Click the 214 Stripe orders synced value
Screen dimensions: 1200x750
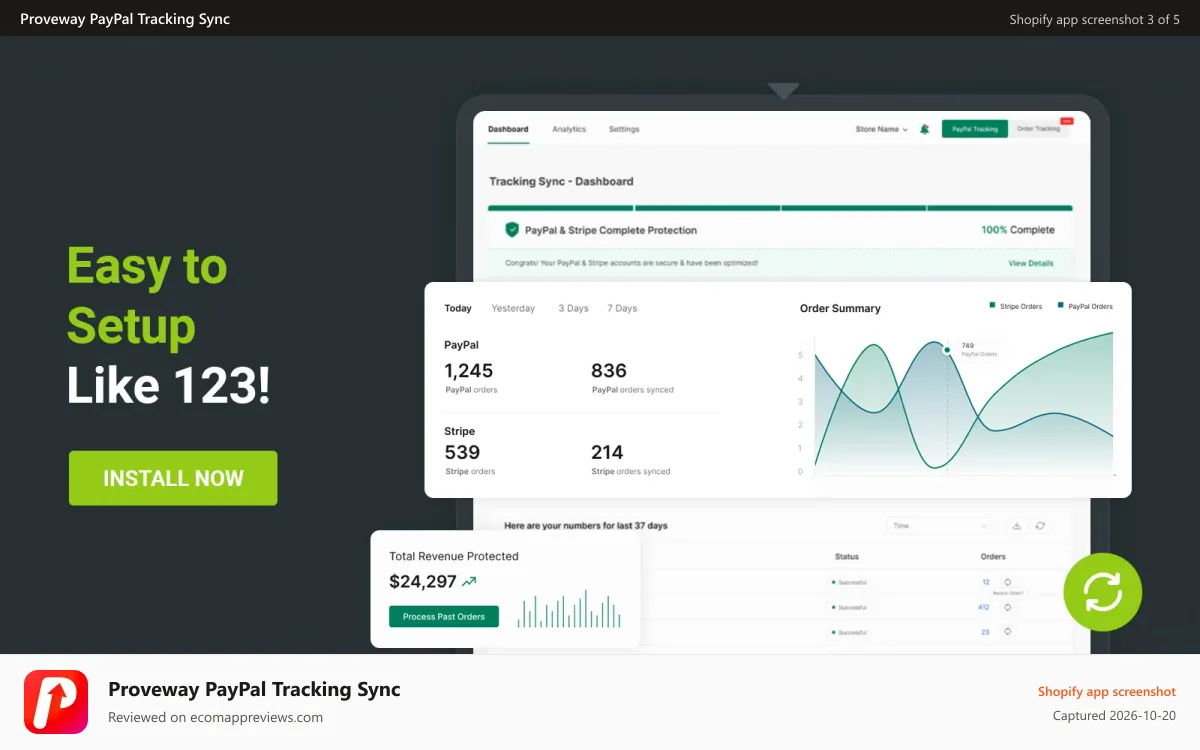(607, 452)
